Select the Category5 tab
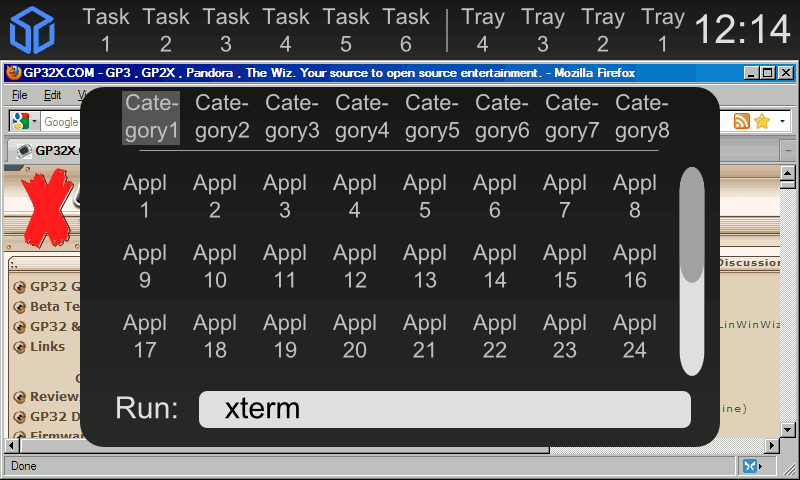This screenshot has height=480, width=800. (x=432, y=116)
